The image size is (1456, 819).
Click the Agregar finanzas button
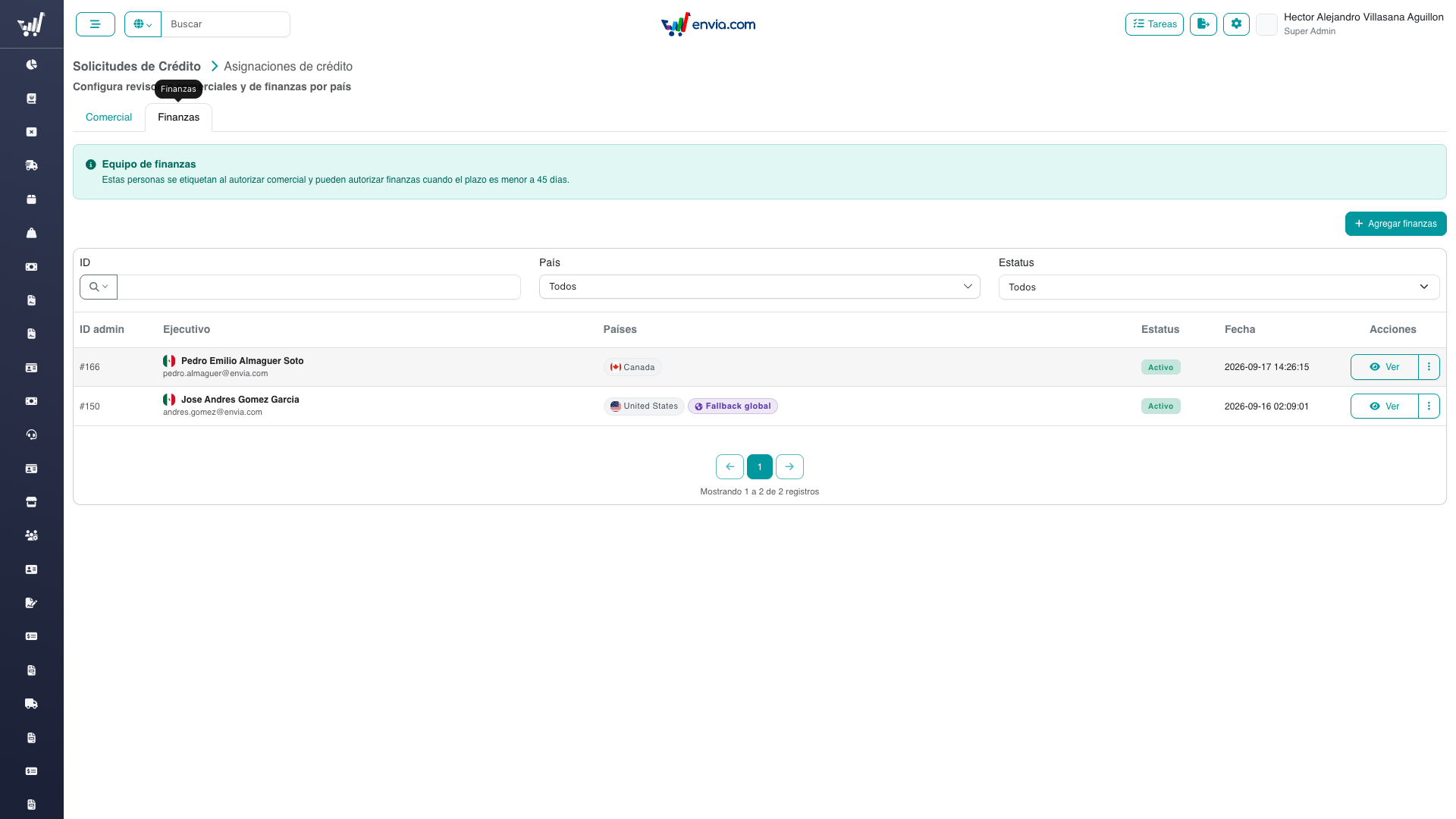(1395, 224)
